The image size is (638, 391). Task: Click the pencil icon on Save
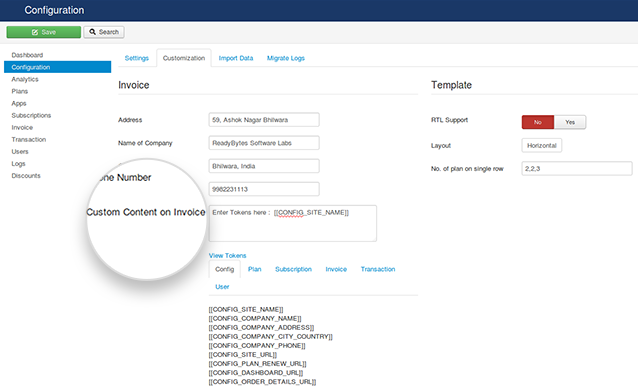point(35,32)
